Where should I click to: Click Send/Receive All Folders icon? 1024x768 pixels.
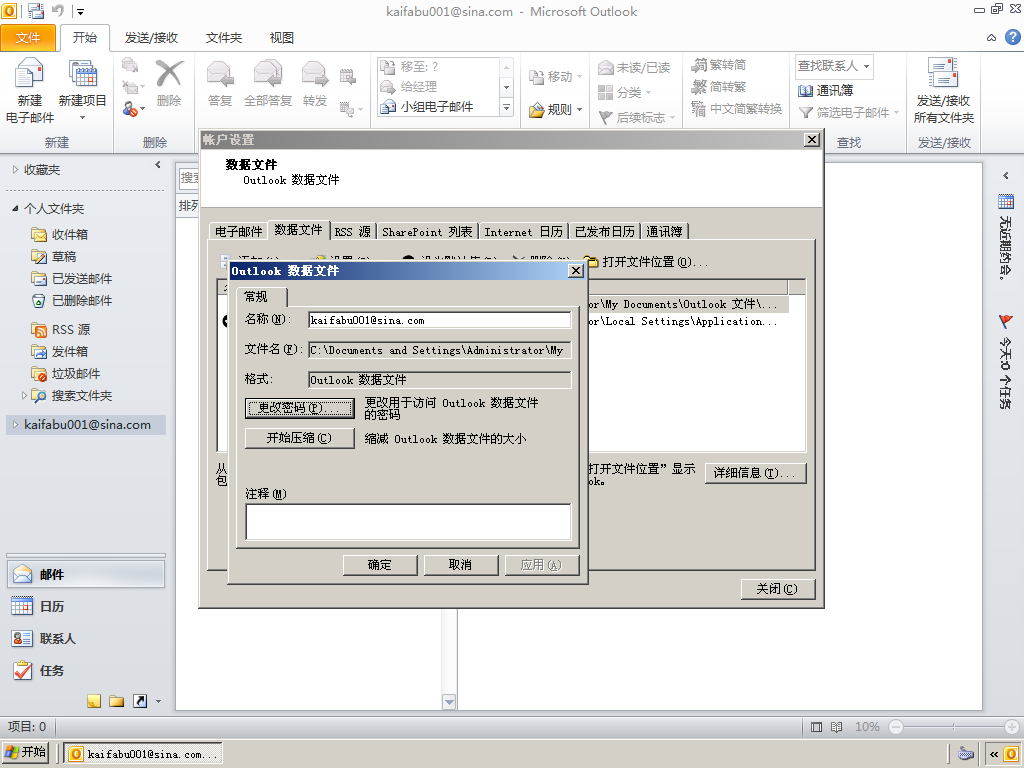pyautogui.click(x=943, y=72)
